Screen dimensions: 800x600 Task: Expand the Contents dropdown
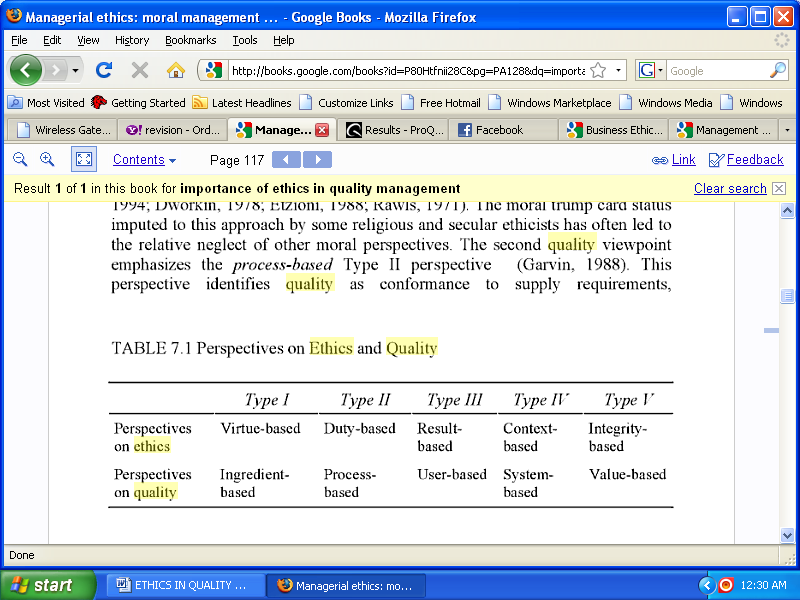[x=144, y=160]
